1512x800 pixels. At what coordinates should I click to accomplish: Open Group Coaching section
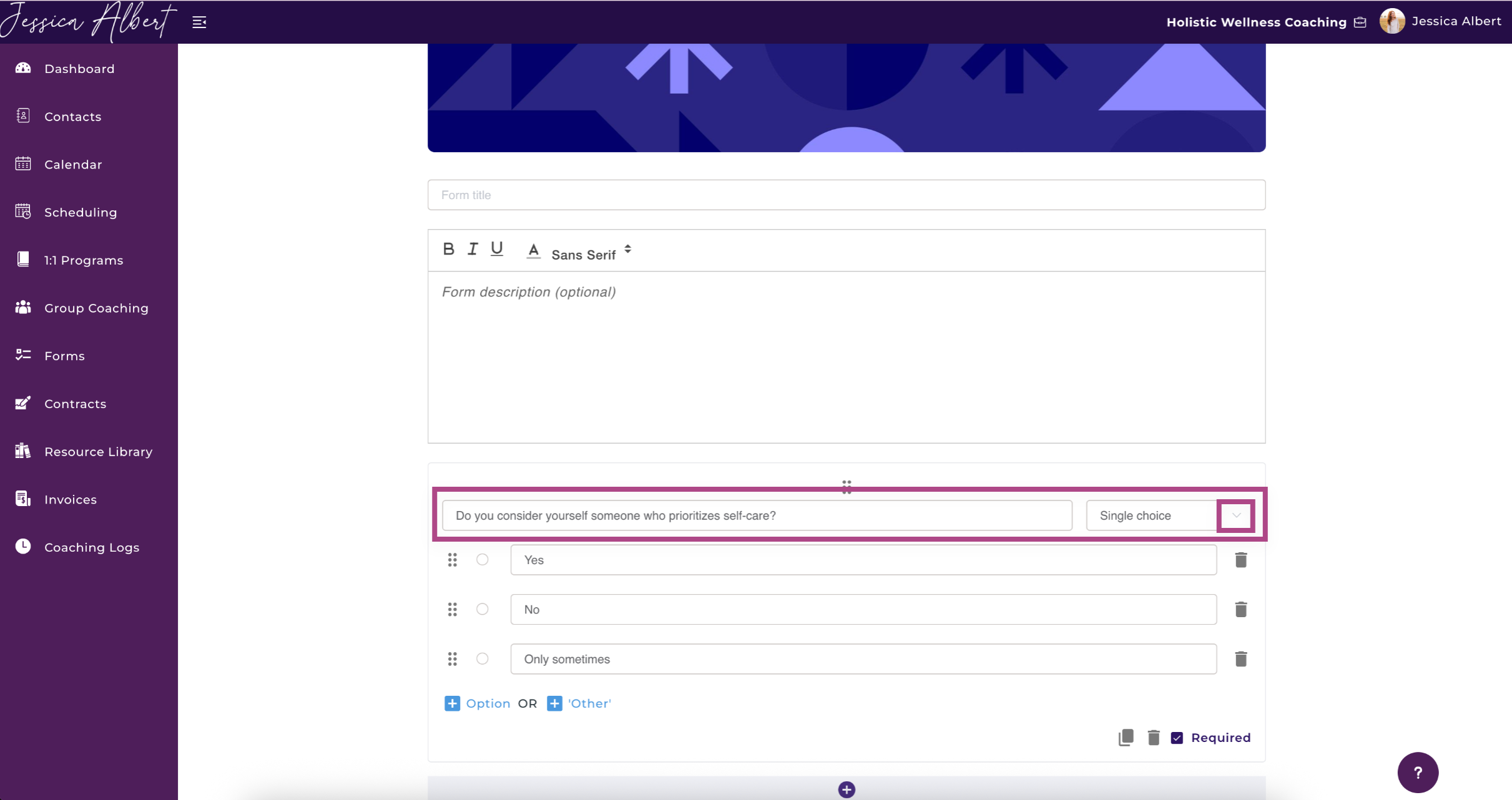(x=96, y=308)
